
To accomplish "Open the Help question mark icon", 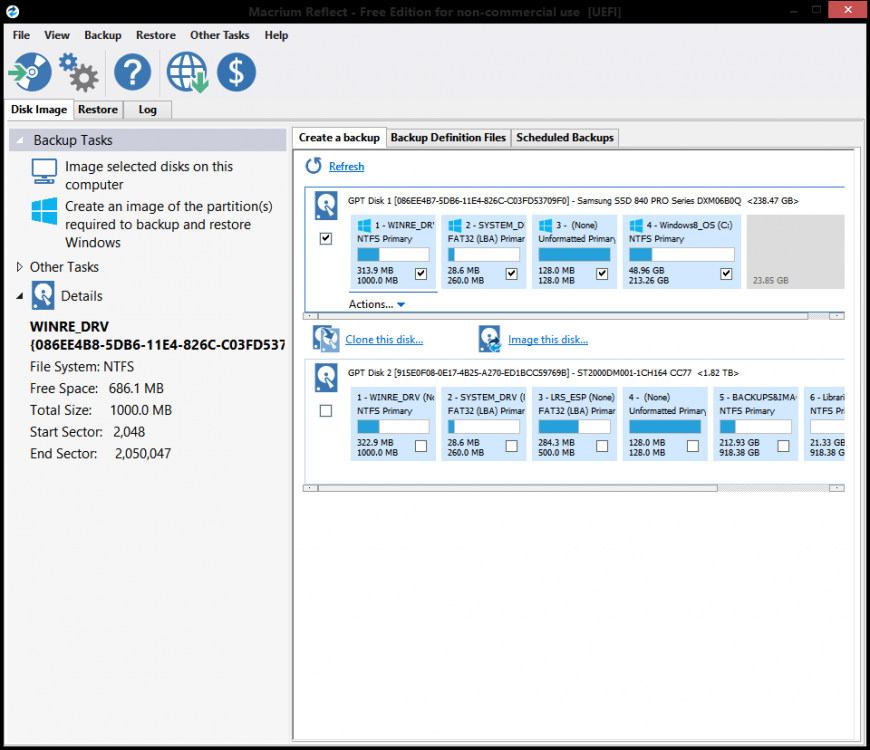I will [132, 72].
